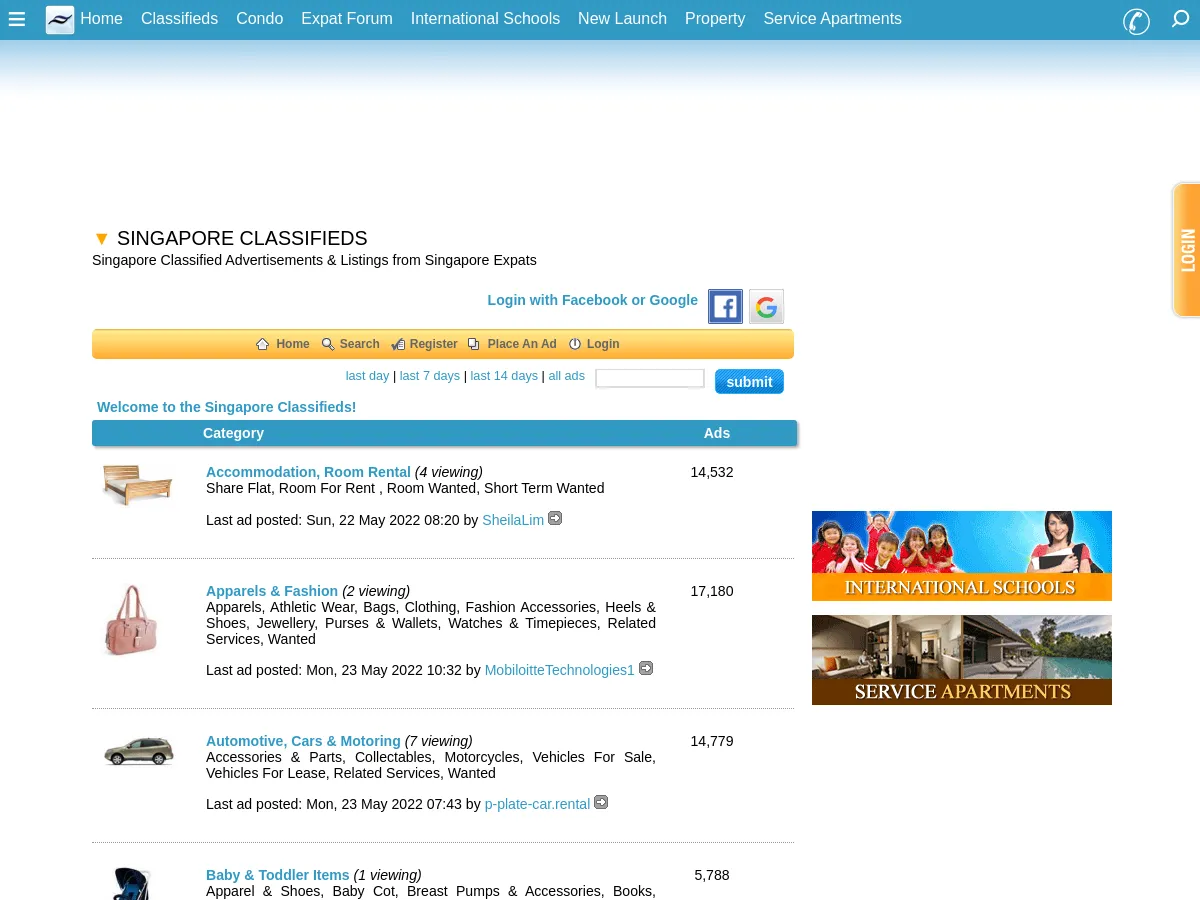Image resolution: width=1200 pixels, height=900 pixels.
Task: Open the Accommodation, Room Rental category
Action: pyautogui.click(x=308, y=472)
